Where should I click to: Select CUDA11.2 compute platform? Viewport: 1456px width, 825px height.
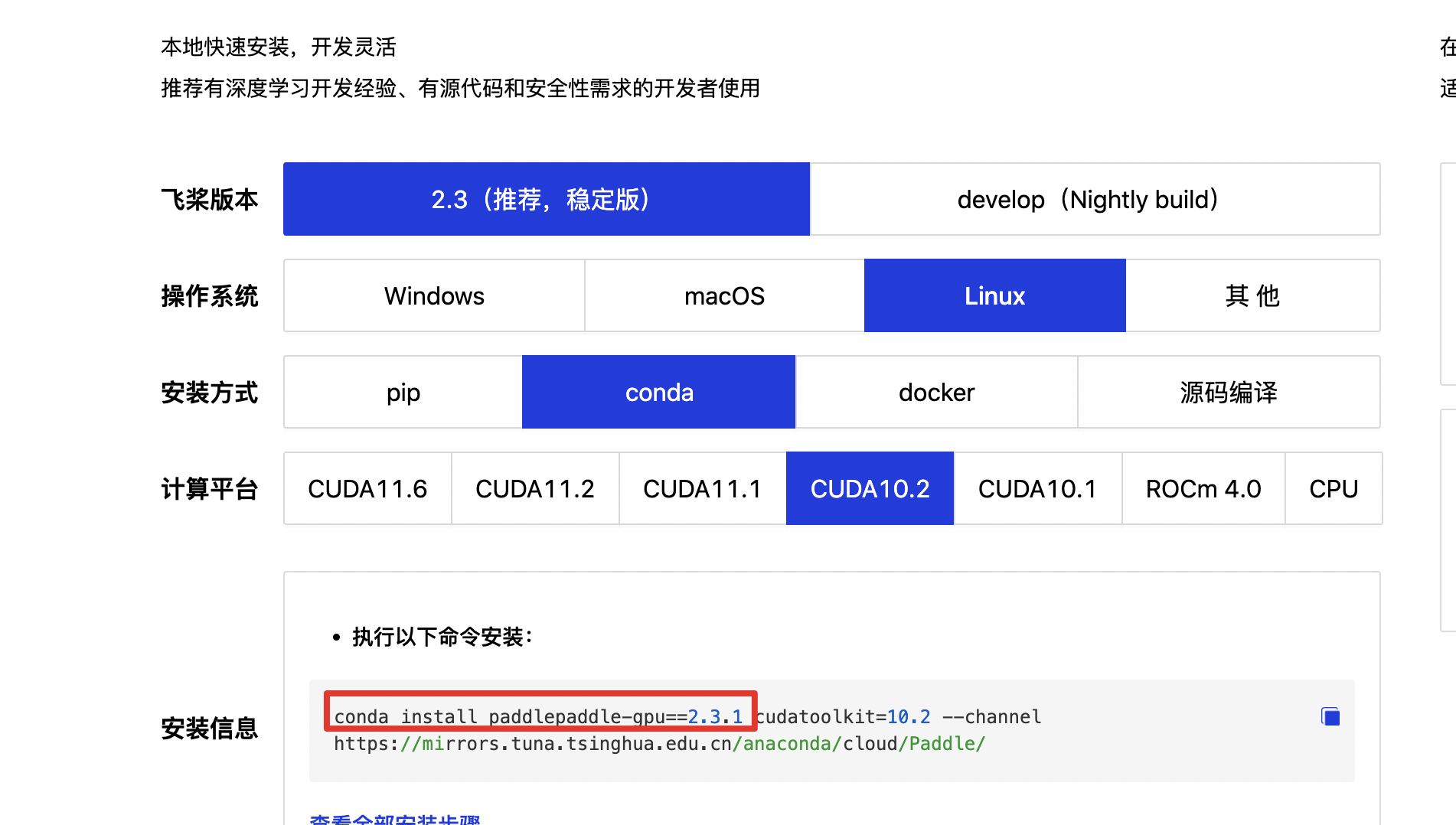[535, 488]
